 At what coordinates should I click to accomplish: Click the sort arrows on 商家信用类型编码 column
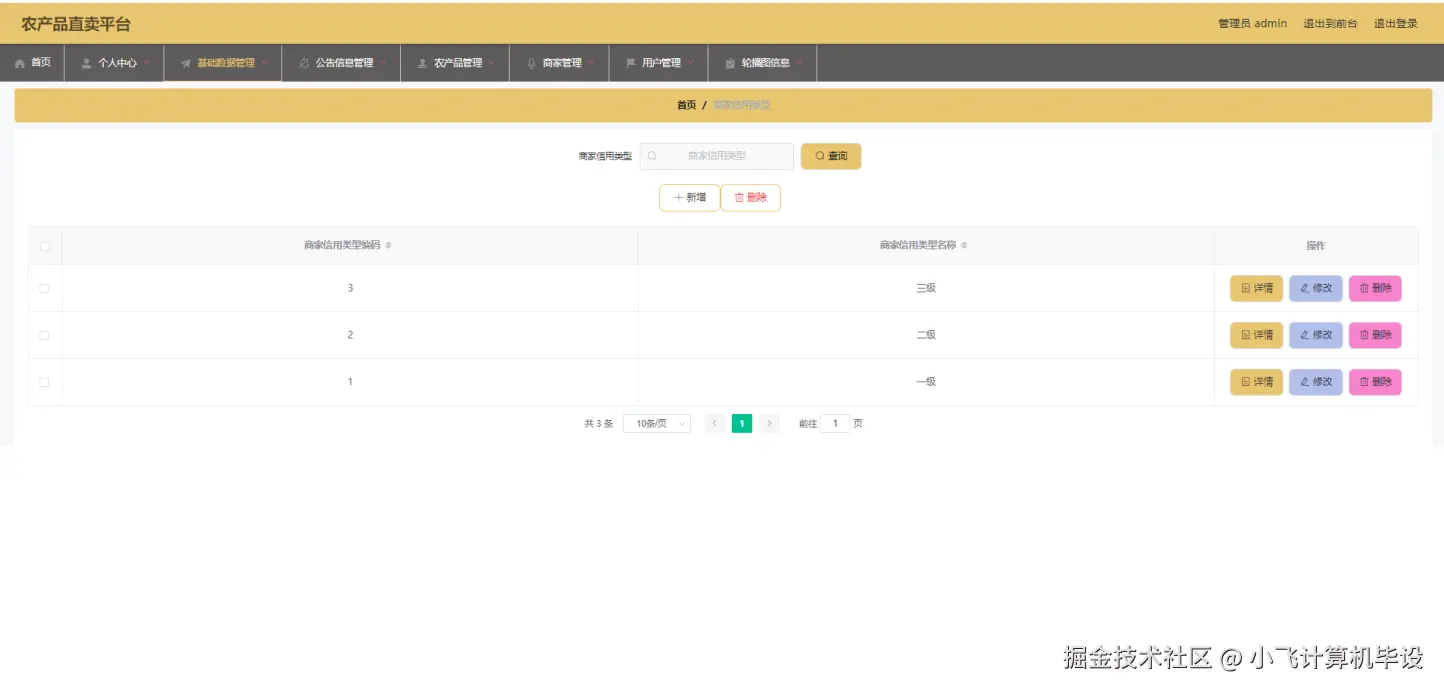388,246
